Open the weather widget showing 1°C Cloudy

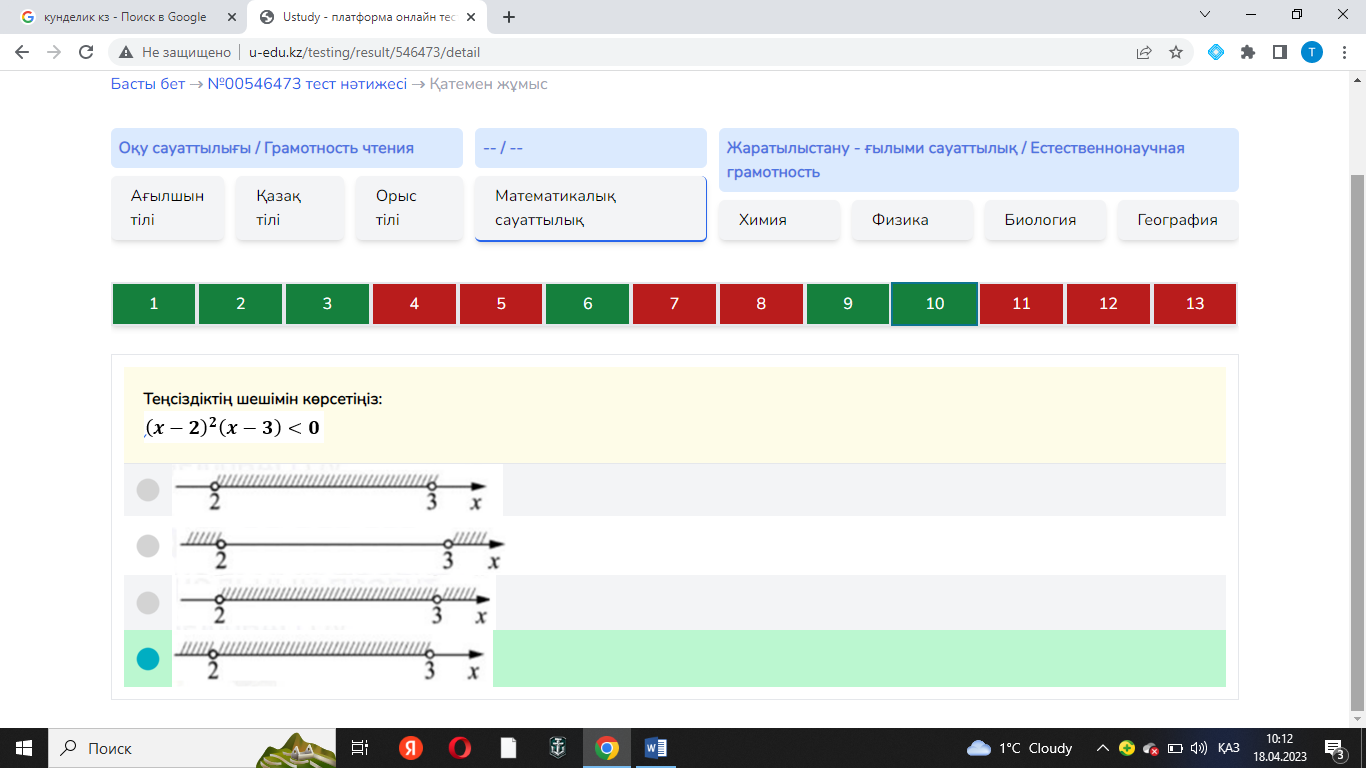point(1020,748)
